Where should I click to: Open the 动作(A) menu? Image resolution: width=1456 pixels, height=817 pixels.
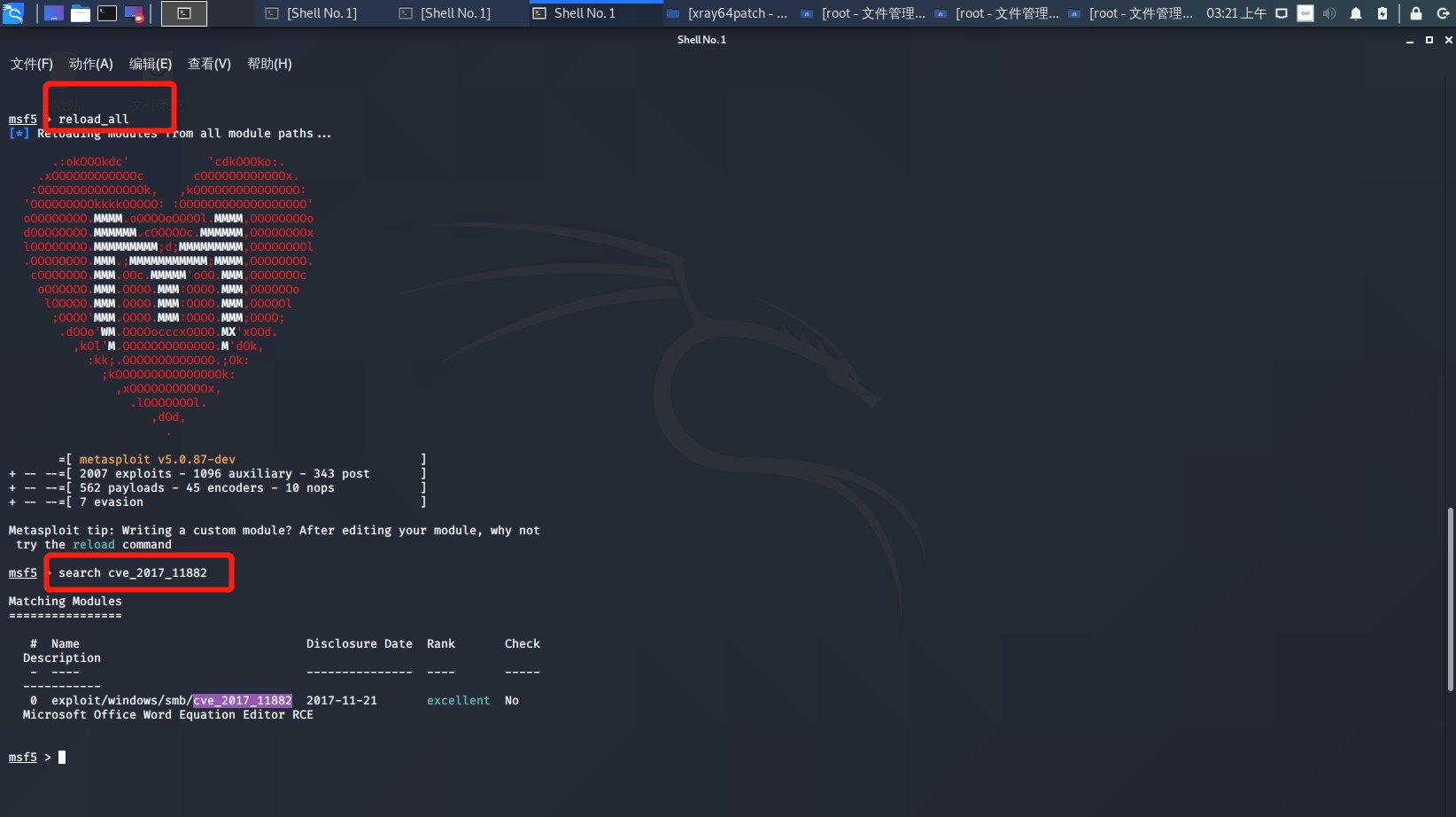pos(91,64)
